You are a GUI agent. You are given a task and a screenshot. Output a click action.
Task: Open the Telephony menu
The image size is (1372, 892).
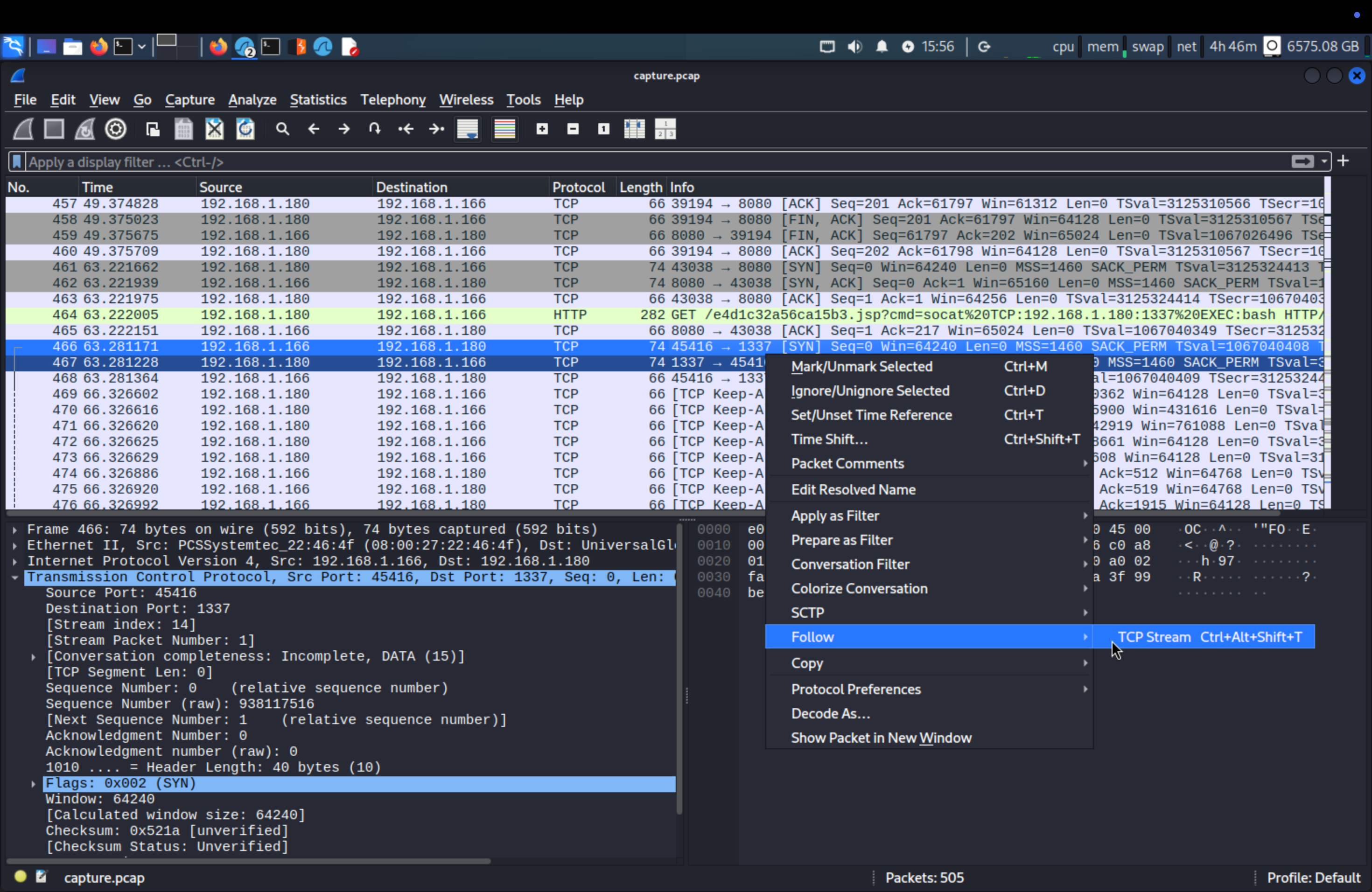click(x=393, y=100)
